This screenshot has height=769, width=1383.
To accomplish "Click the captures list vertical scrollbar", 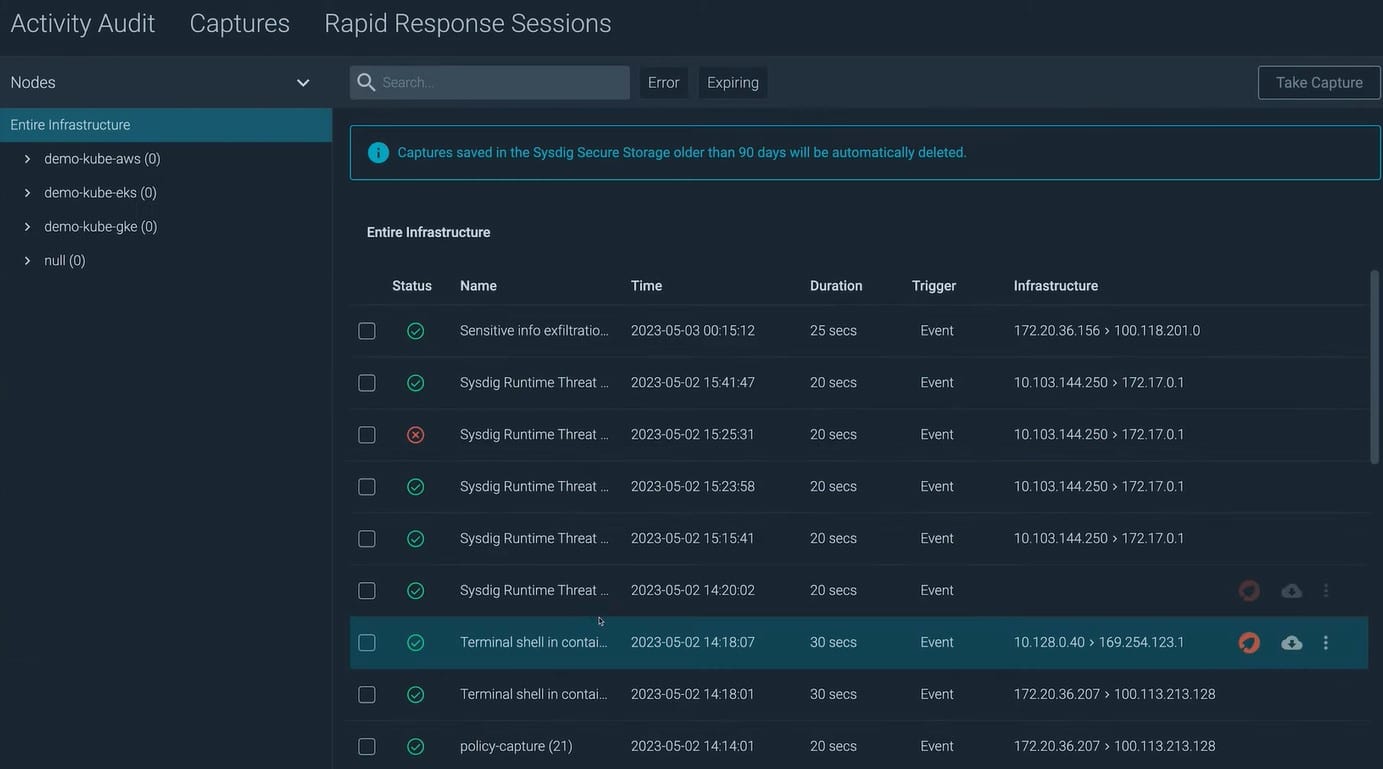I will click(x=1375, y=367).
